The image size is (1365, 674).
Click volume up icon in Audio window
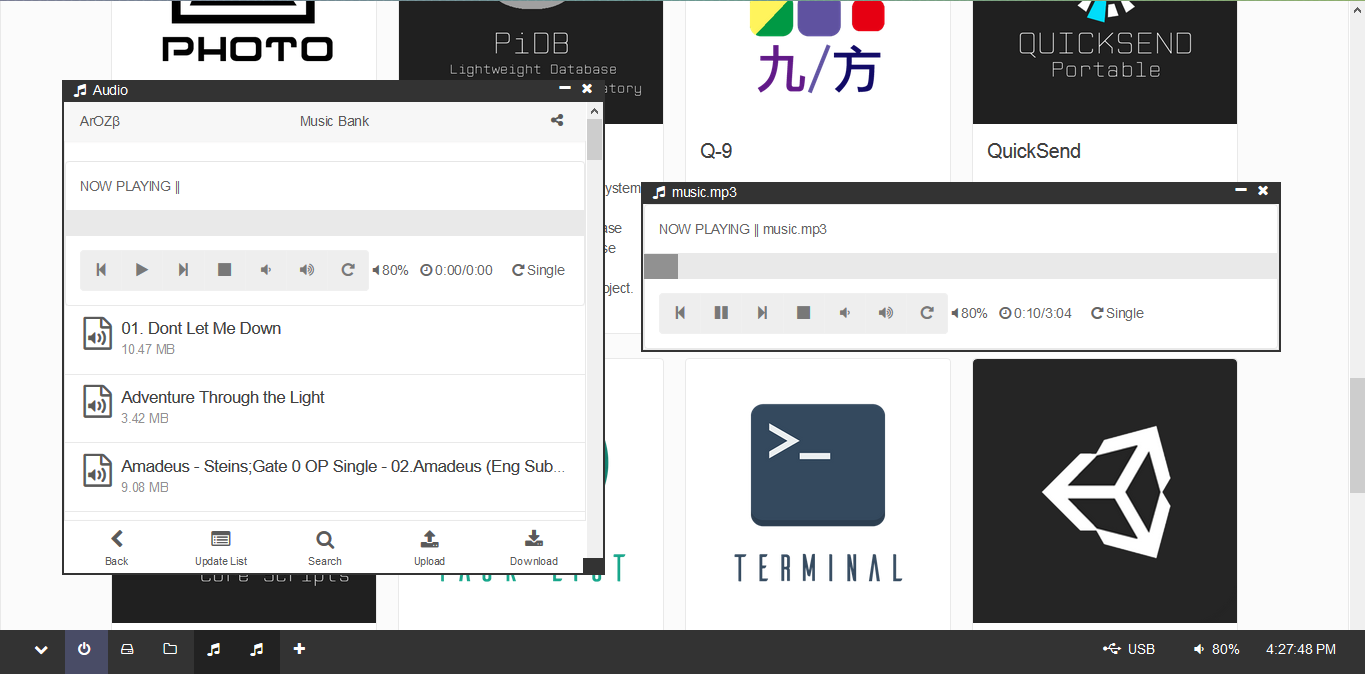(x=307, y=270)
